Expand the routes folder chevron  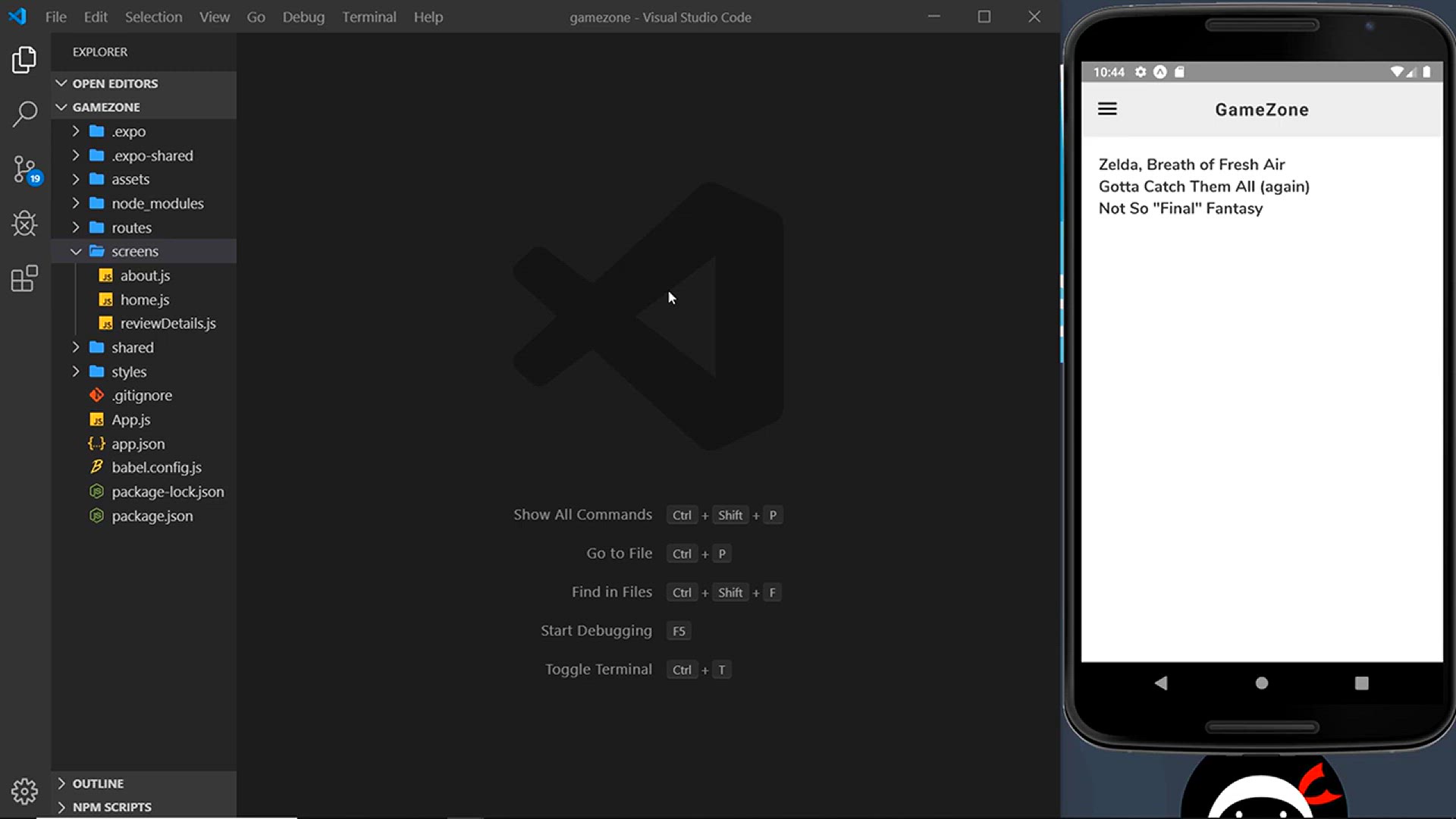[76, 227]
